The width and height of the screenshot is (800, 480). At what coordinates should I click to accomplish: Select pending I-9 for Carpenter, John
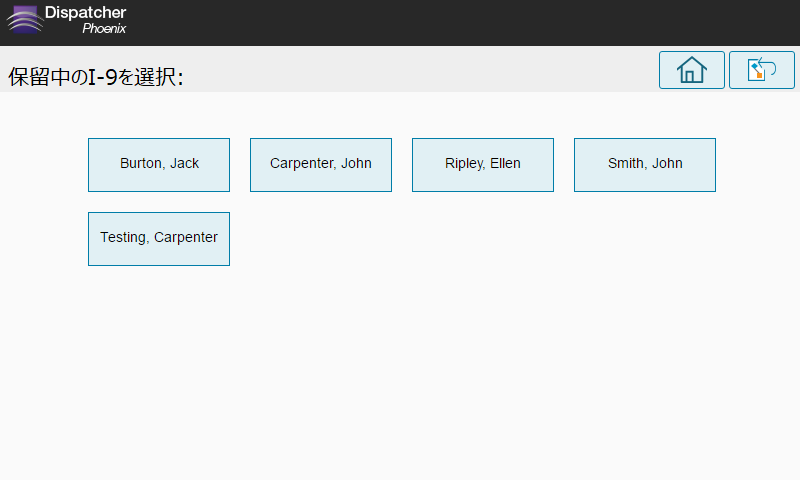tap(321, 165)
